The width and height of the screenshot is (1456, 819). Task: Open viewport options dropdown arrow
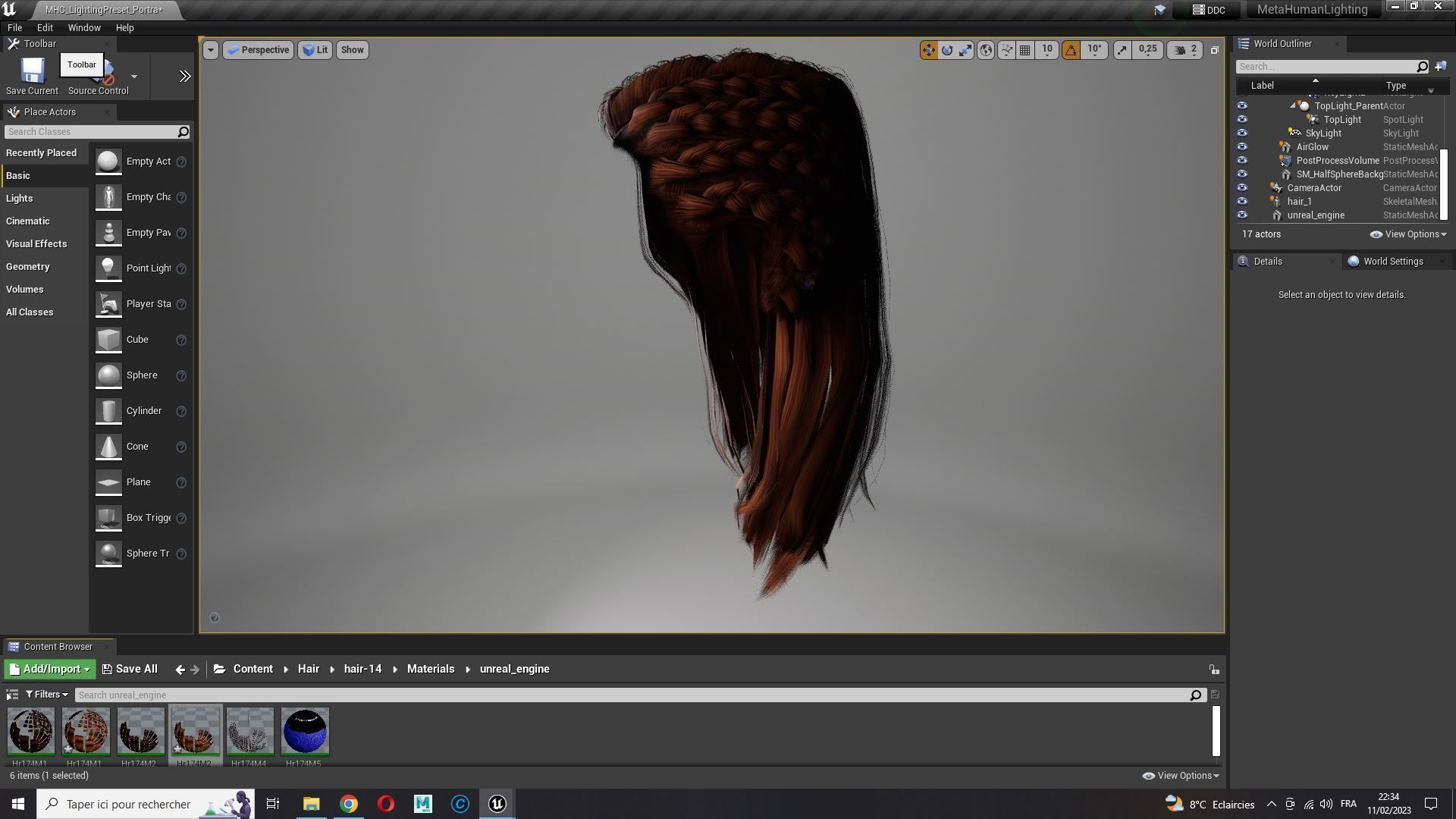click(x=211, y=50)
